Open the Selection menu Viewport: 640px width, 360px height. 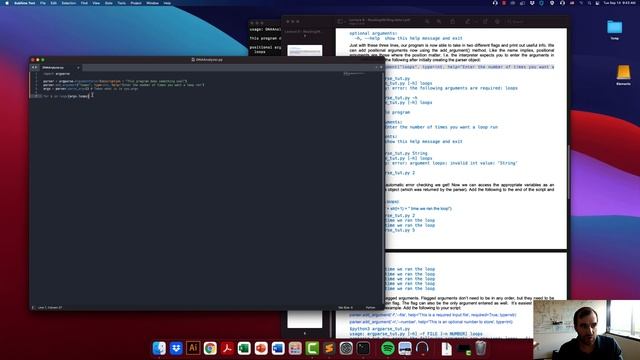69,3
